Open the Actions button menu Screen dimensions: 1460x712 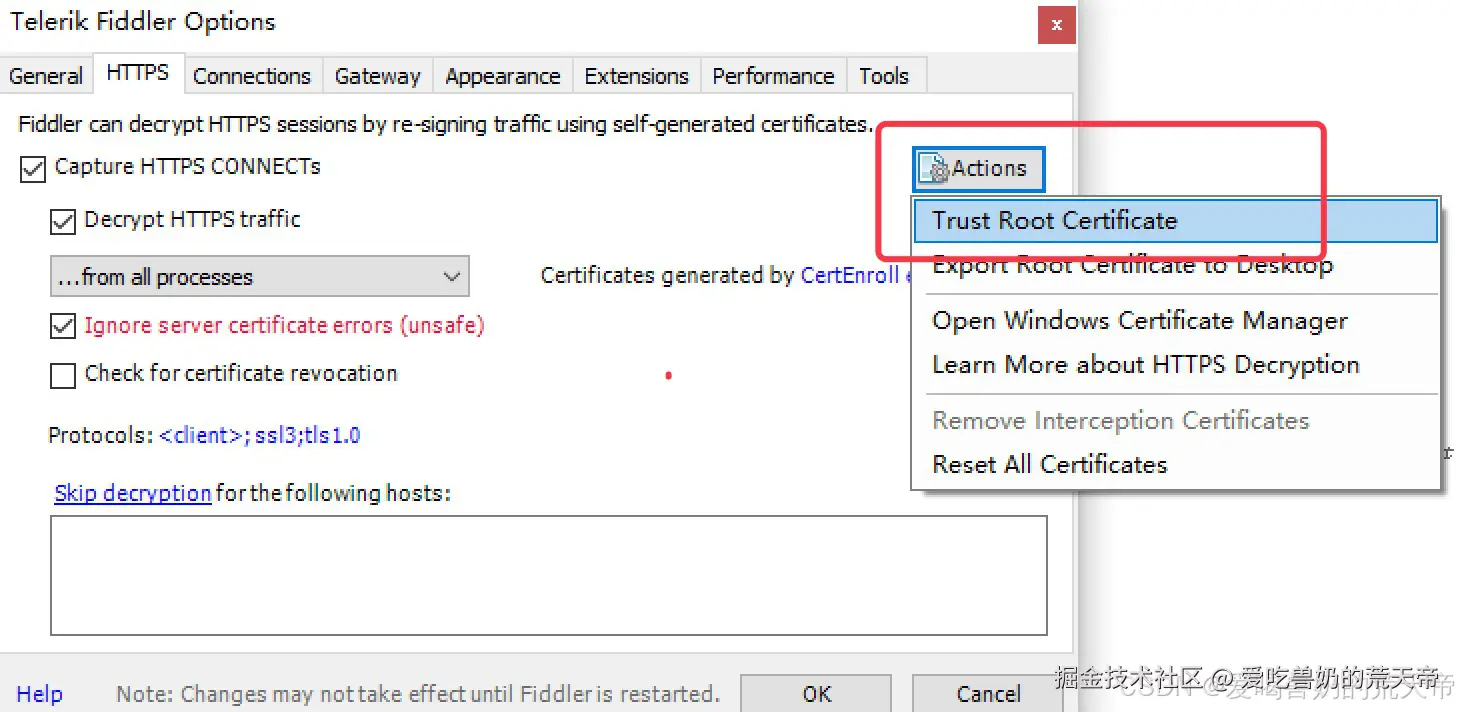[x=979, y=168]
